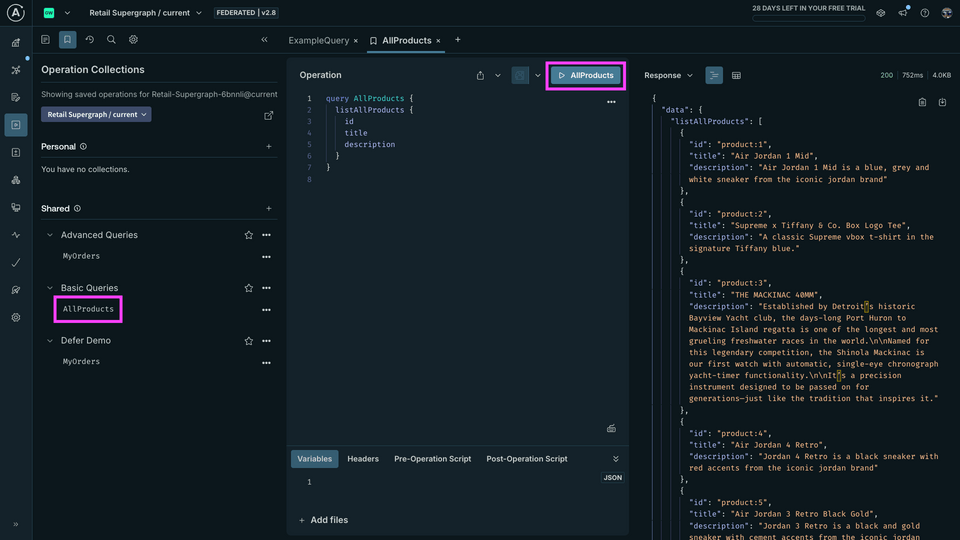Open graph settings gear in left nav
Screen dimensions: 960x540
pos(16,318)
